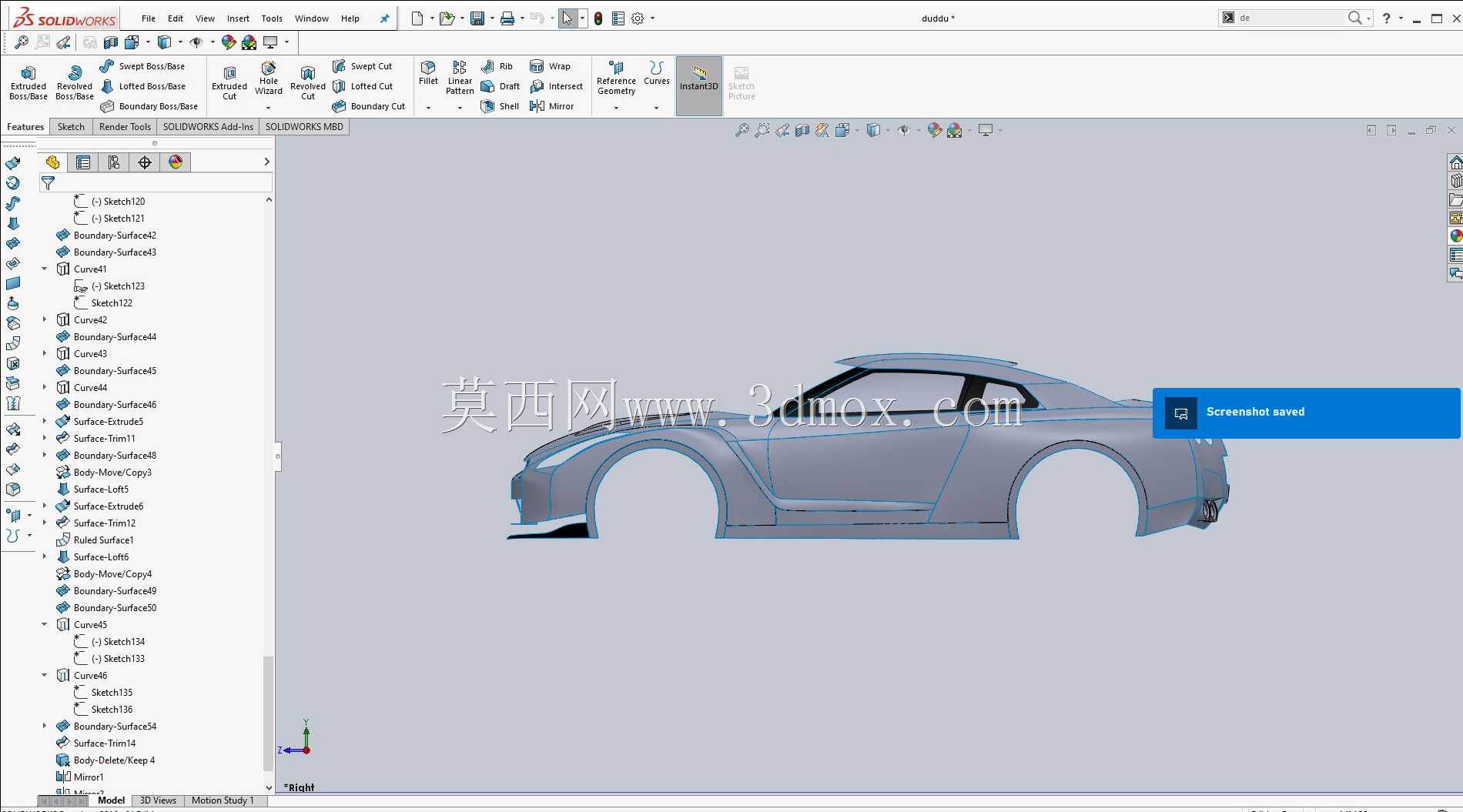Open the Reference Geometry dropdown
The width and height of the screenshot is (1463, 812).
pos(616,108)
